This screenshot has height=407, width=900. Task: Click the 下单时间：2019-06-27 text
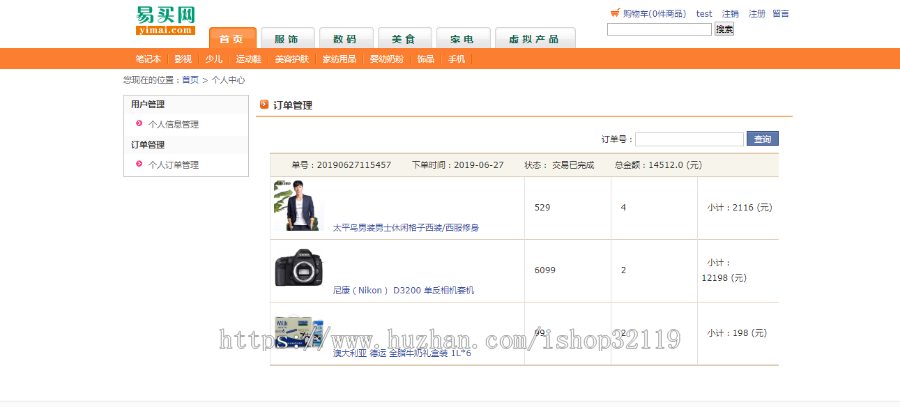click(x=457, y=165)
